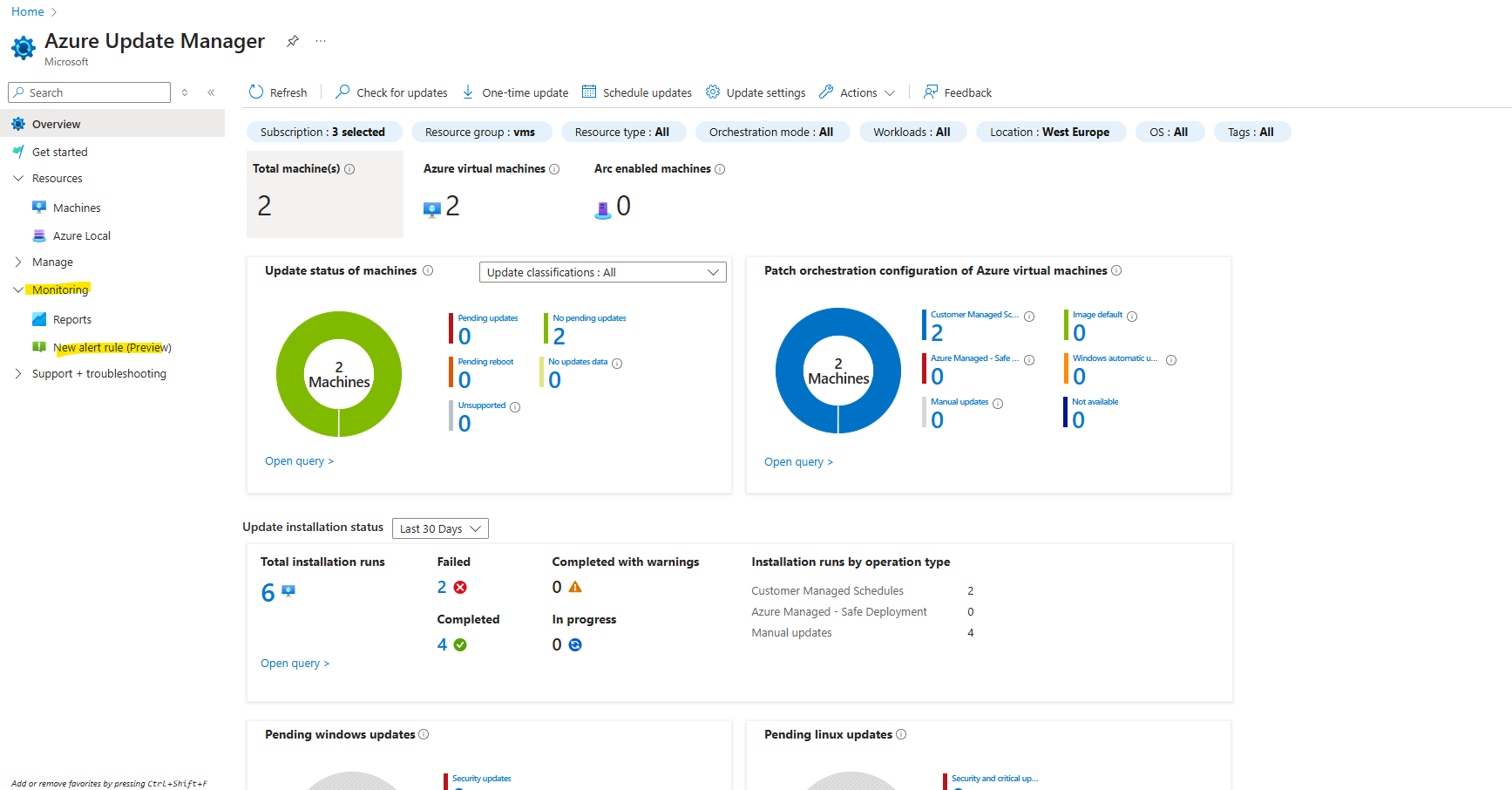Click the Total machine(s) tile
Screen dimensions: 1512x790
click(x=325, y=194)
